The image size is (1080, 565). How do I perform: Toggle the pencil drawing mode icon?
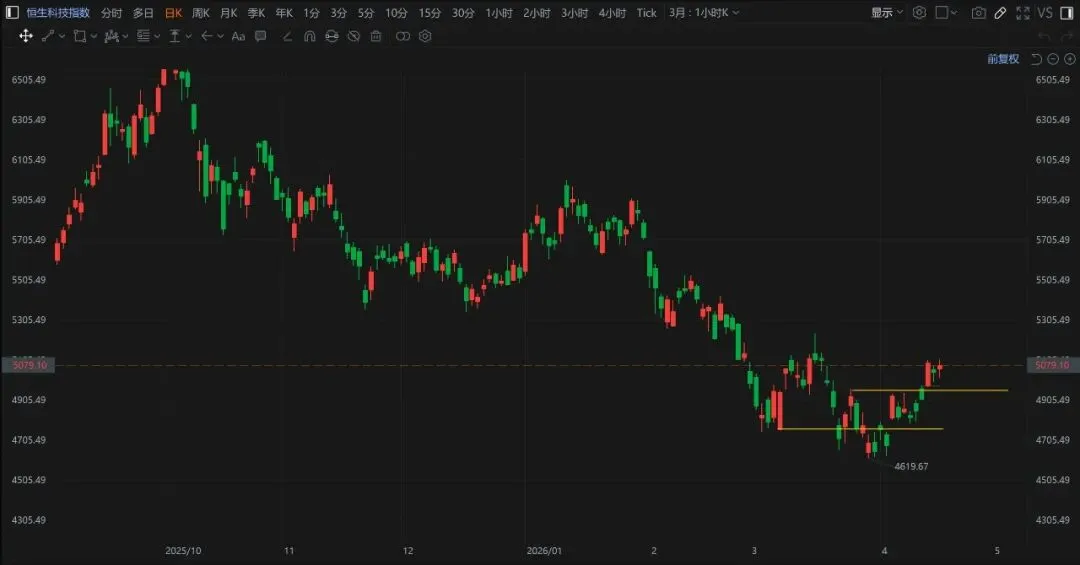click(1000, 12)
